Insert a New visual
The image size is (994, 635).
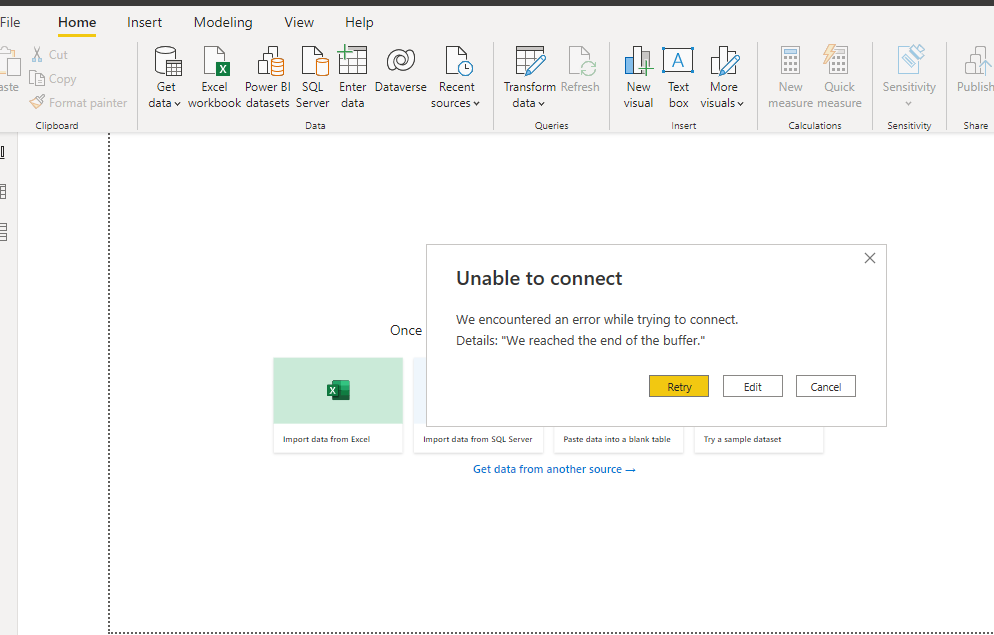[x=638, y=77]
